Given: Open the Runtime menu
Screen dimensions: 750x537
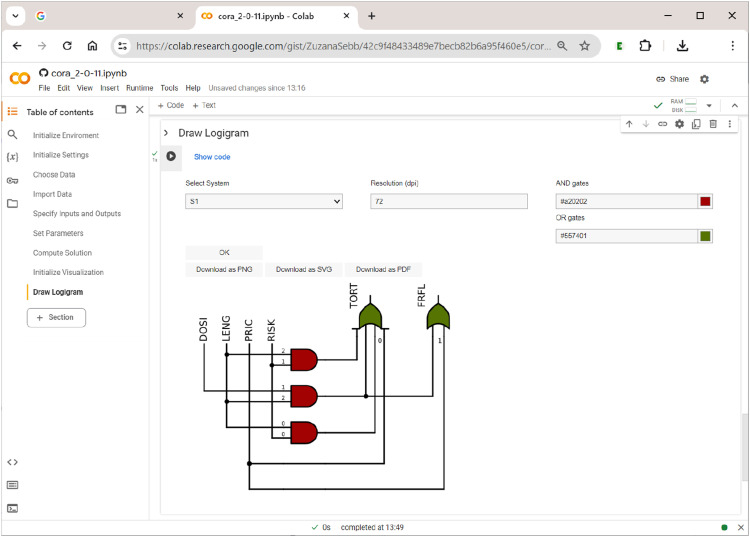Looking at the screenshot, I should 140,88.
